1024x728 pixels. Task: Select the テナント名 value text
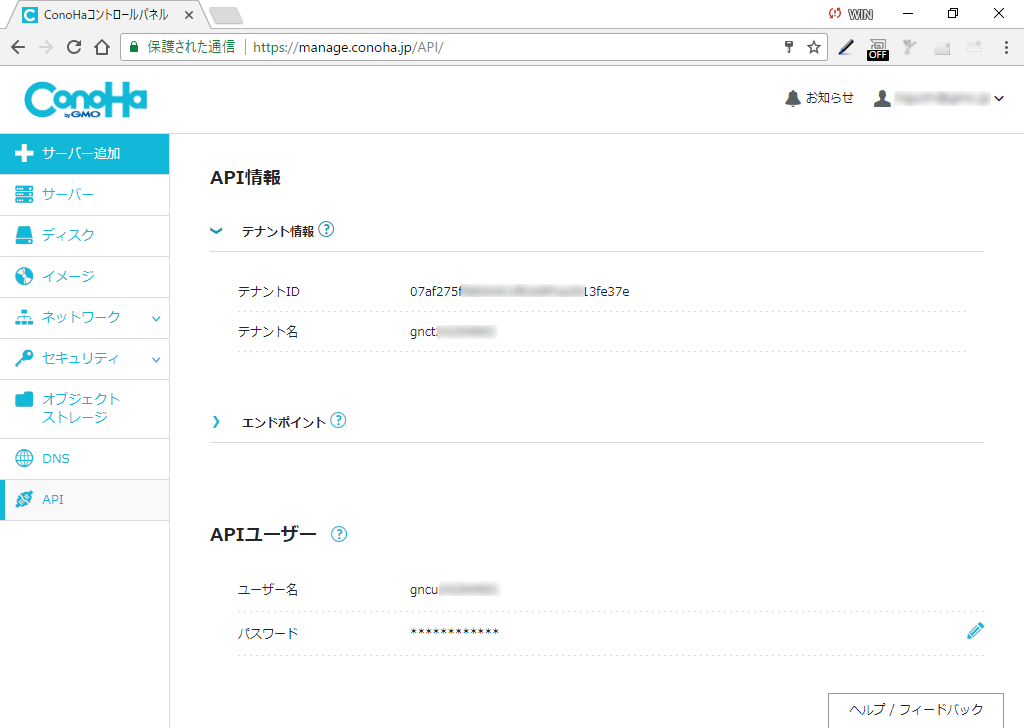453,332
